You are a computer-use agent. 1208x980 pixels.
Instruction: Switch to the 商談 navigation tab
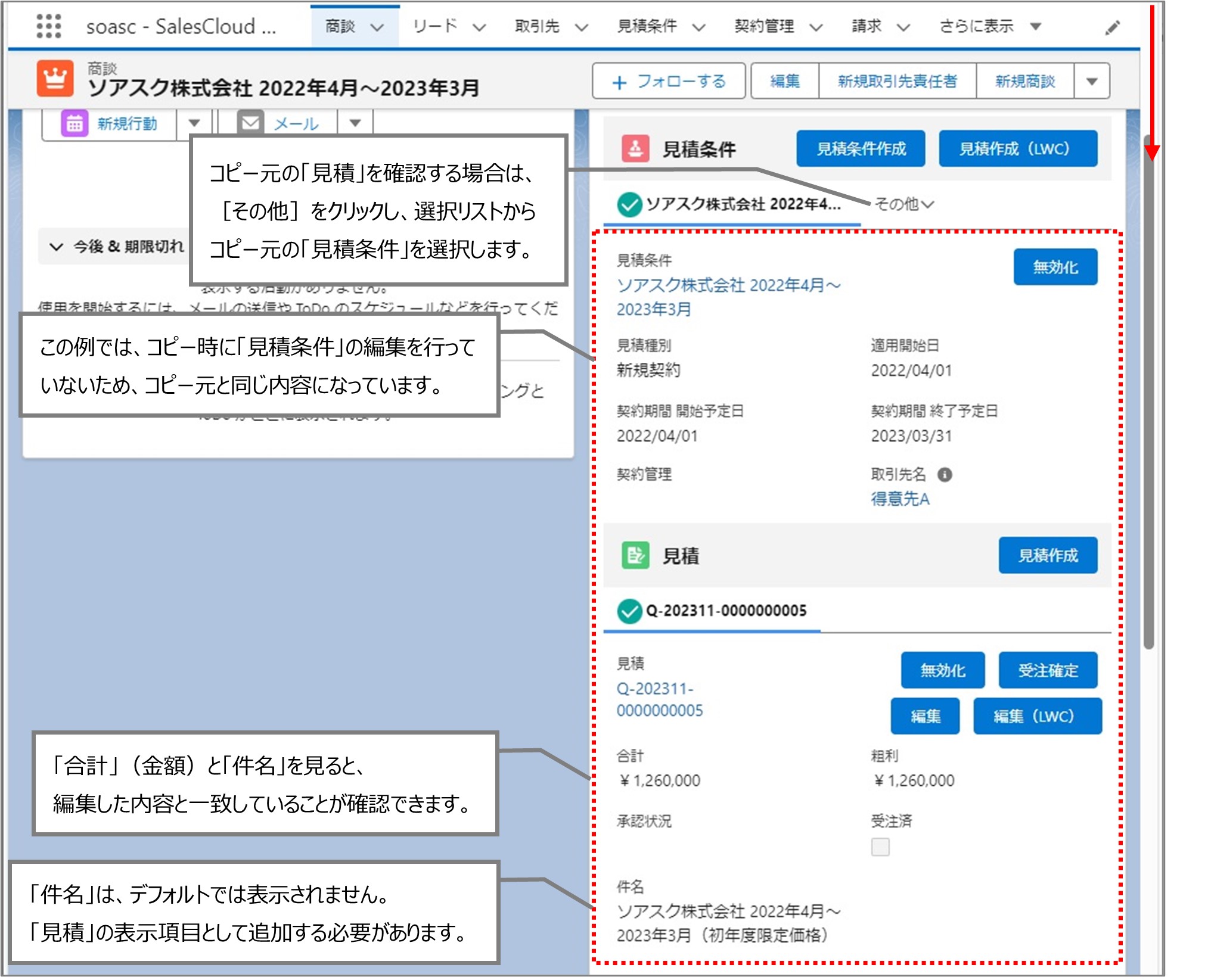340,26
